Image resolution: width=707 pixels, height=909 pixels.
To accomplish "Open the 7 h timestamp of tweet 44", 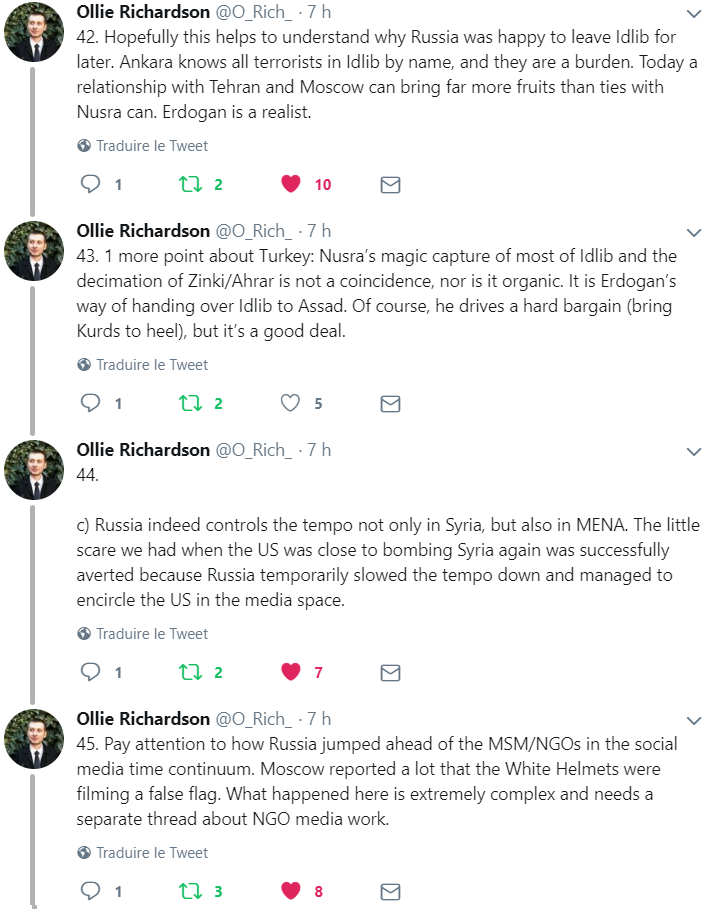I will [319, 450].
